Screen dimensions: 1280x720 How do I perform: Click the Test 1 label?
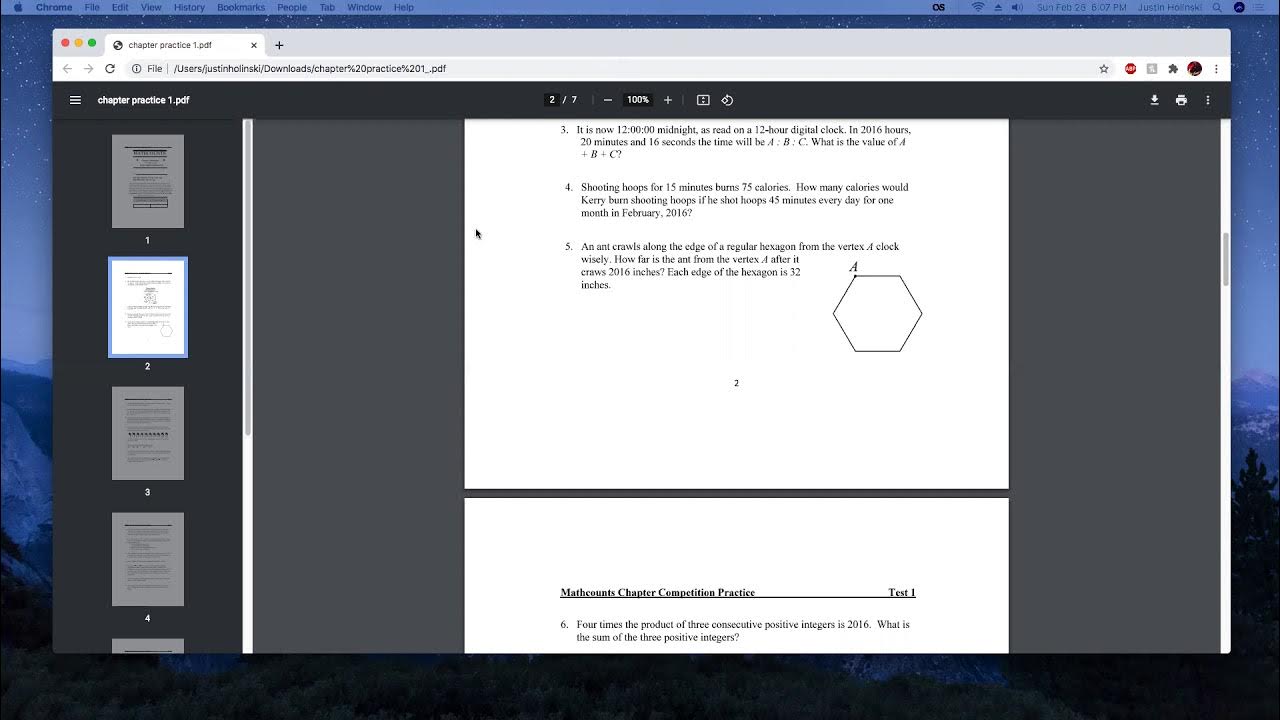pyautogui.click(x=901, y=593)
